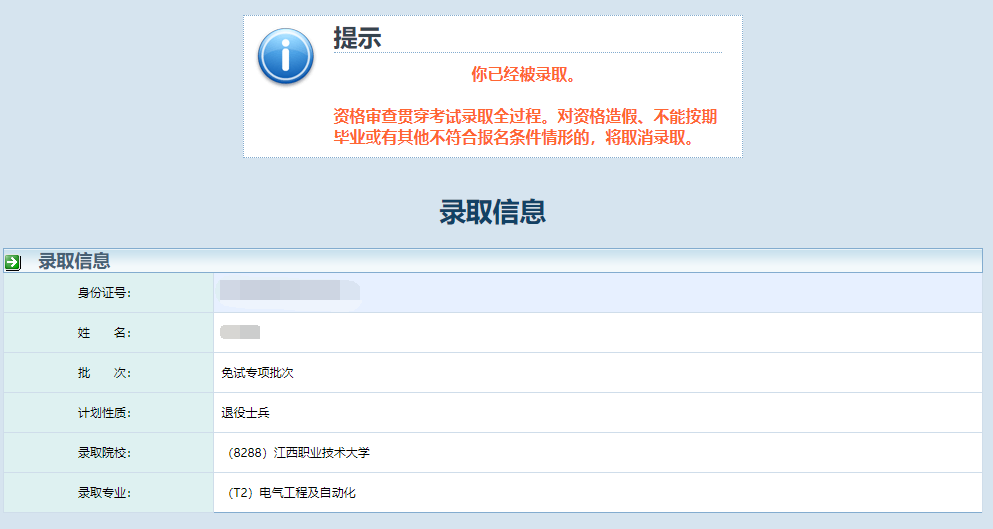Screen dimensions: 993x529
Task: Click the green arrow icon beside 录取信息
Action: click(13, 262)
